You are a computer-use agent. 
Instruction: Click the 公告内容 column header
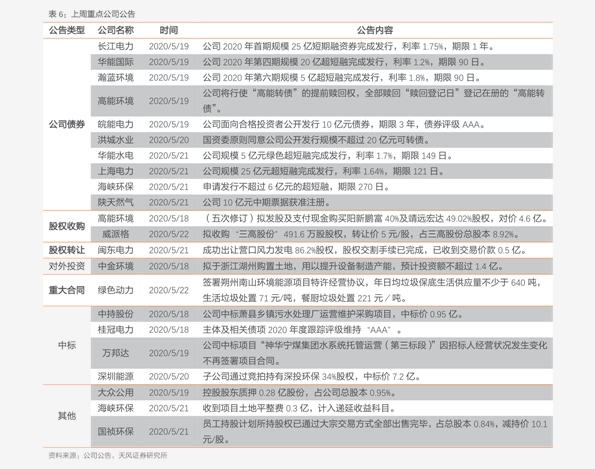point(375,30)
